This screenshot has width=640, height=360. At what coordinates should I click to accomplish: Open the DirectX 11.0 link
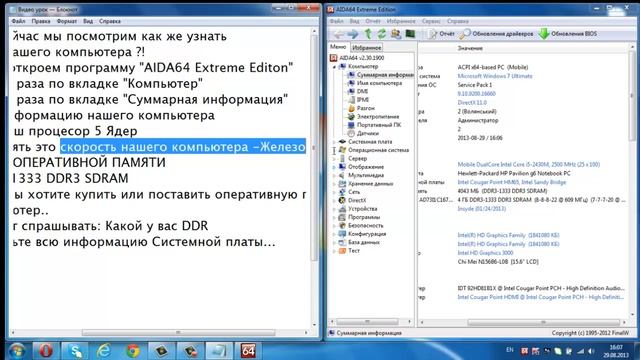tap(472, 102)
